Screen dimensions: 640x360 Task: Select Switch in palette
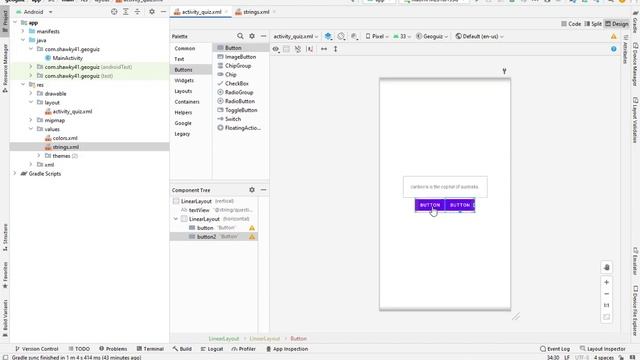point(233,119)
